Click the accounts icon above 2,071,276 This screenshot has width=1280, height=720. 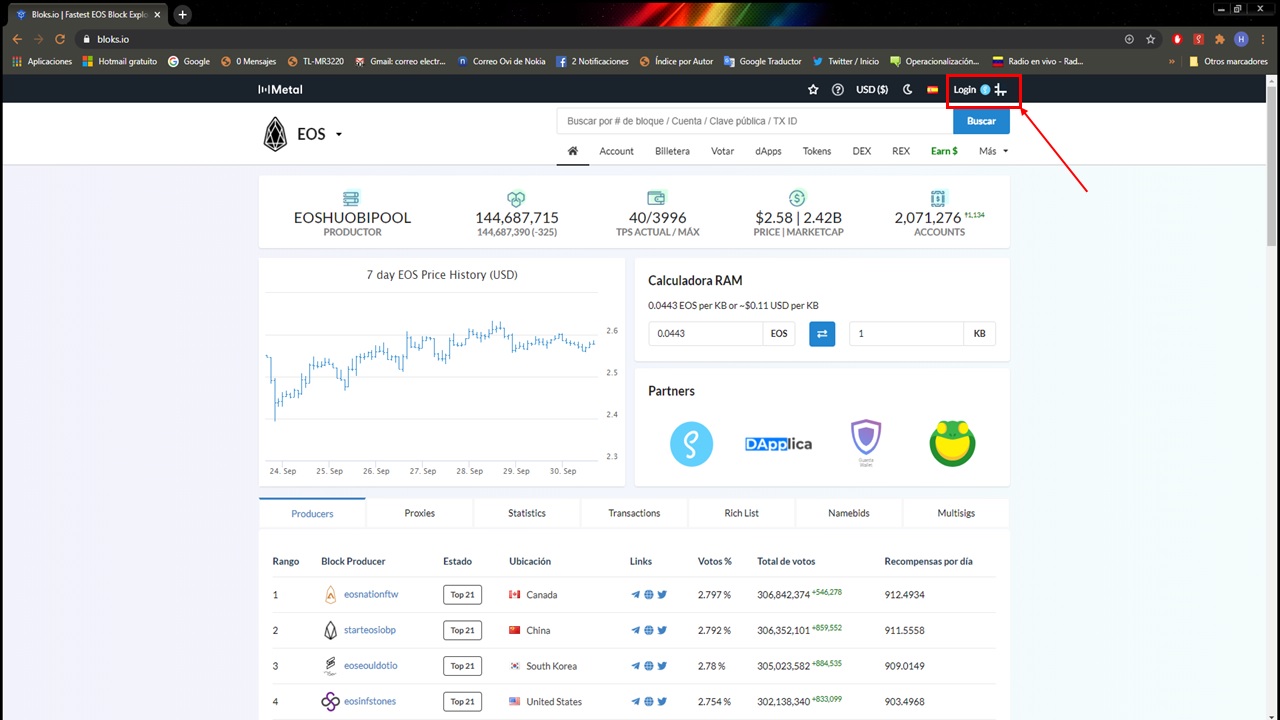[x=938, y=198]
